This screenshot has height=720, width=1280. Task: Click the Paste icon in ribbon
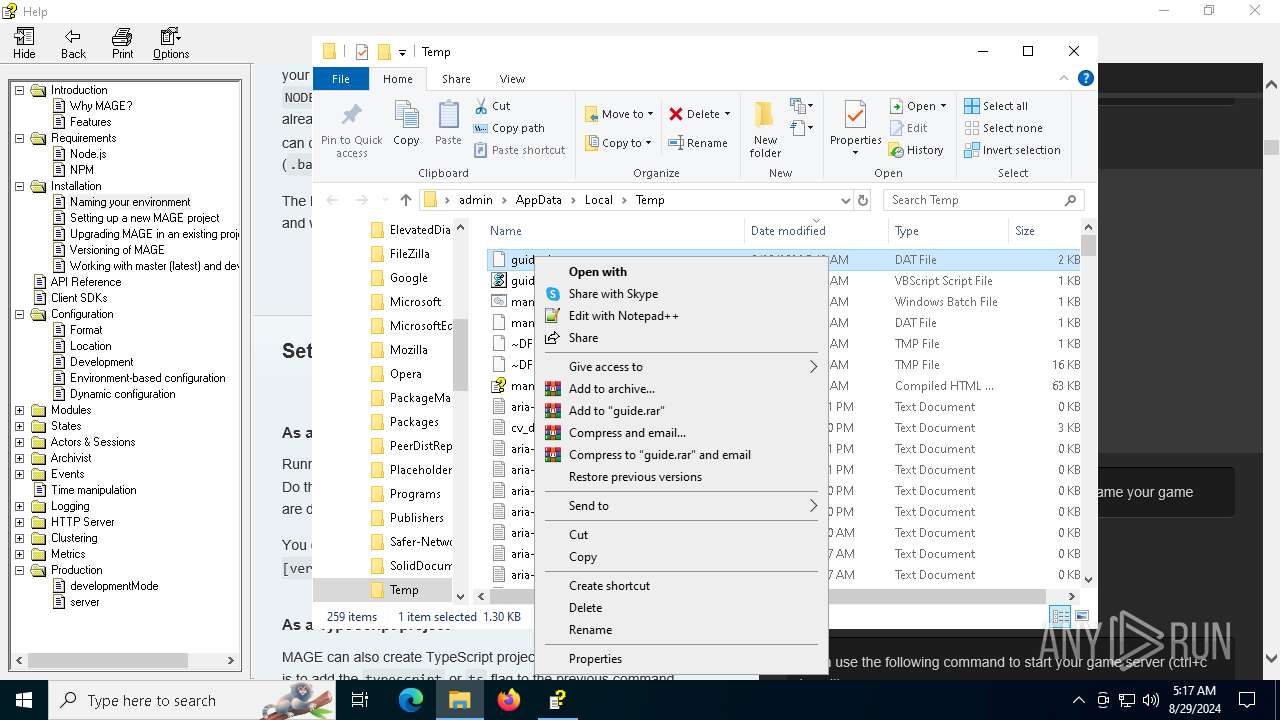(x=448, y=124)
